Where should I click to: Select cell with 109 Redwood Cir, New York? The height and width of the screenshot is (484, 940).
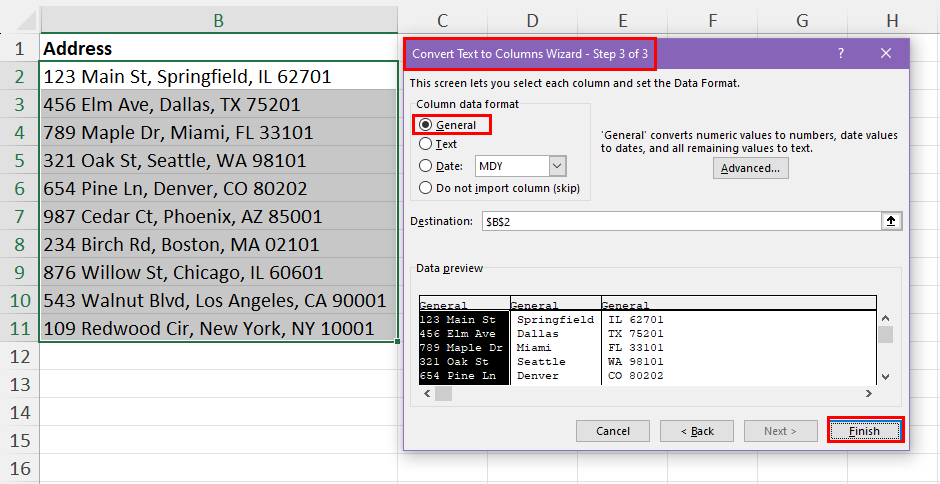(219, 328)
